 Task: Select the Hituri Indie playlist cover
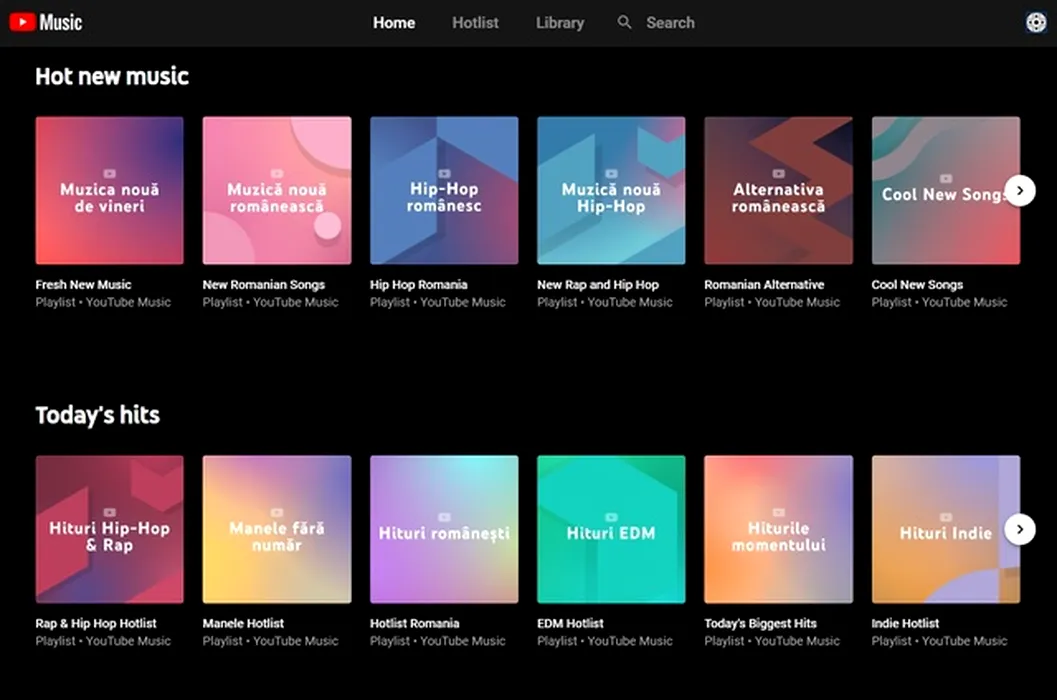(x=945, y=529)
